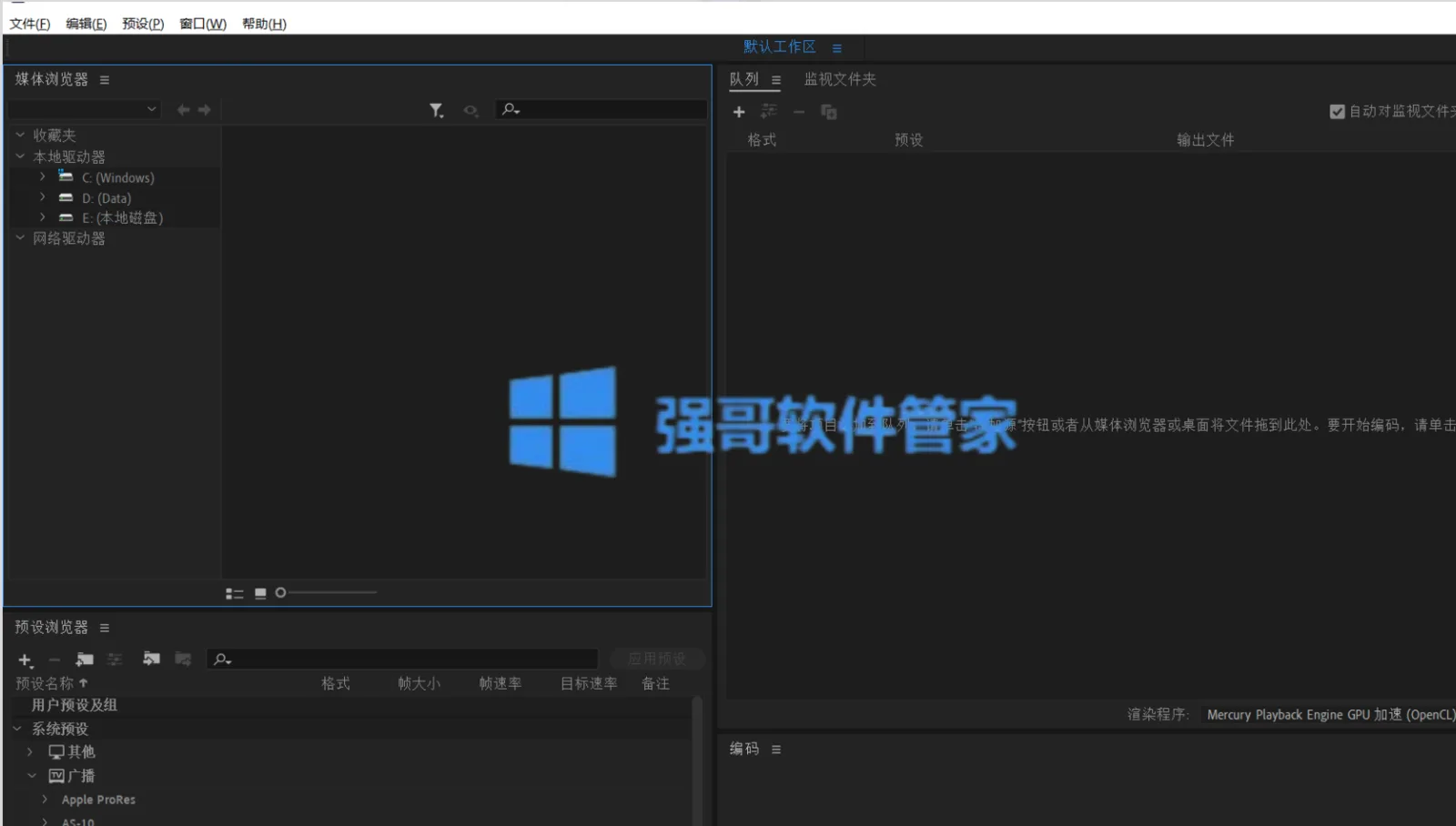Switch to the 队列 tab
Screen dimensions: 1456x826
744,79
